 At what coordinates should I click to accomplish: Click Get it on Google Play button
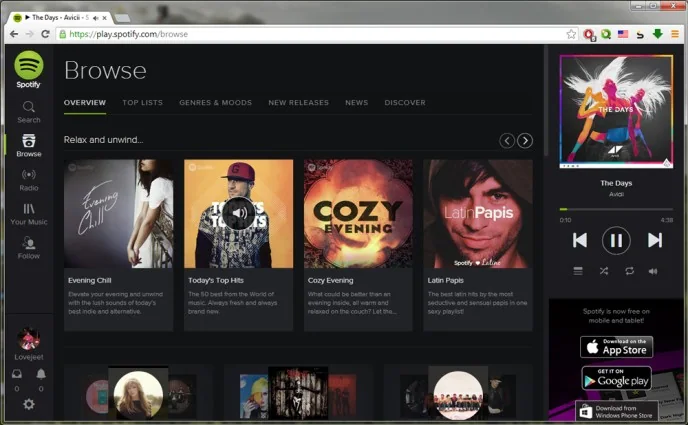click(616, 378)
